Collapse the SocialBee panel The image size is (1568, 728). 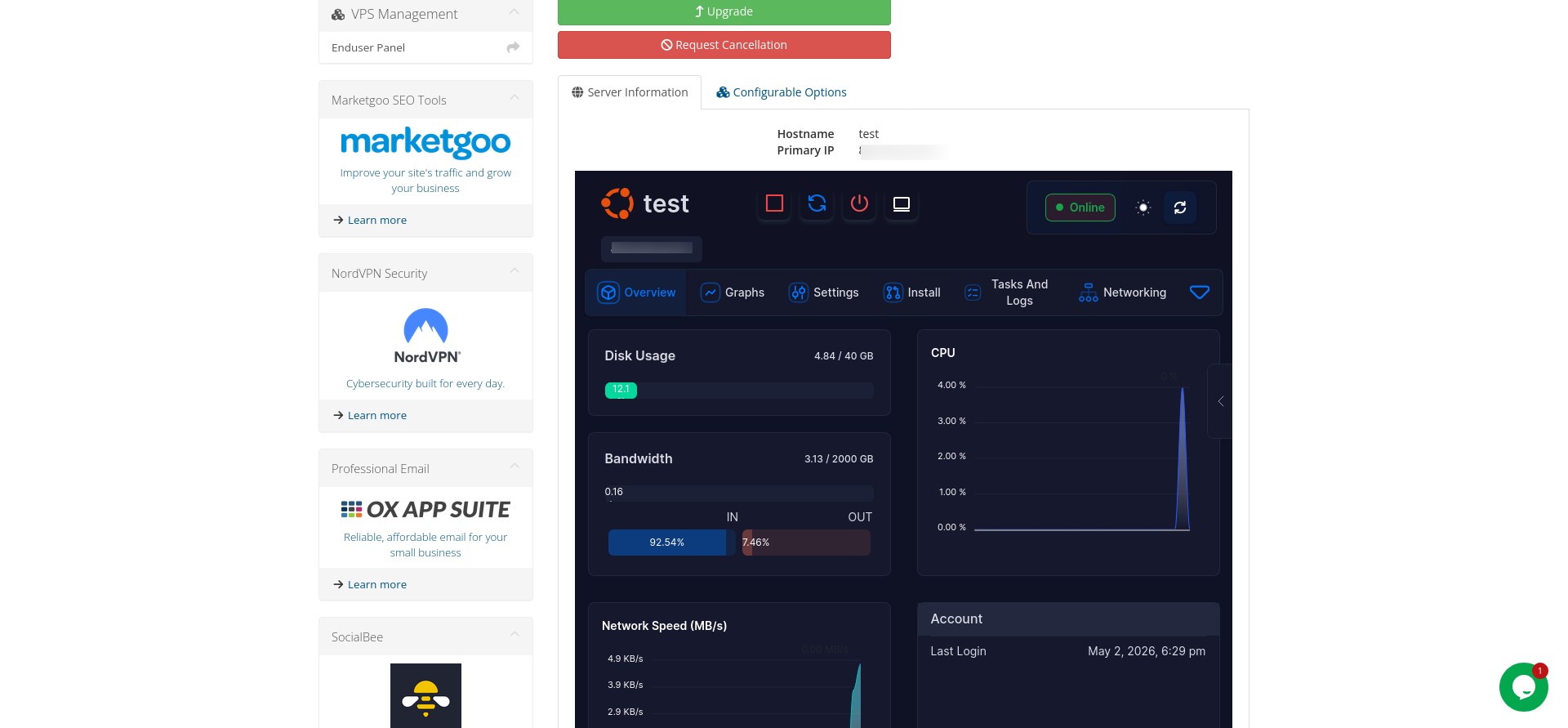pyautogui.click(x=514, y=635)
